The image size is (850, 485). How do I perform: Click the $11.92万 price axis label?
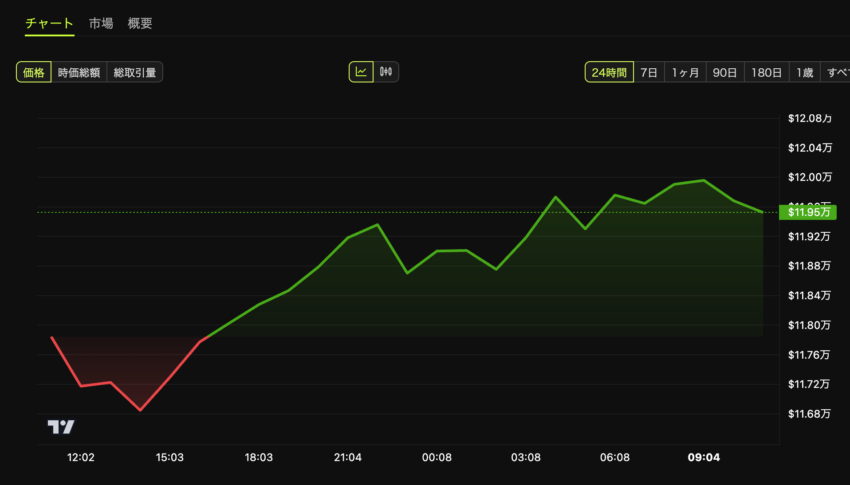point(809,236)
